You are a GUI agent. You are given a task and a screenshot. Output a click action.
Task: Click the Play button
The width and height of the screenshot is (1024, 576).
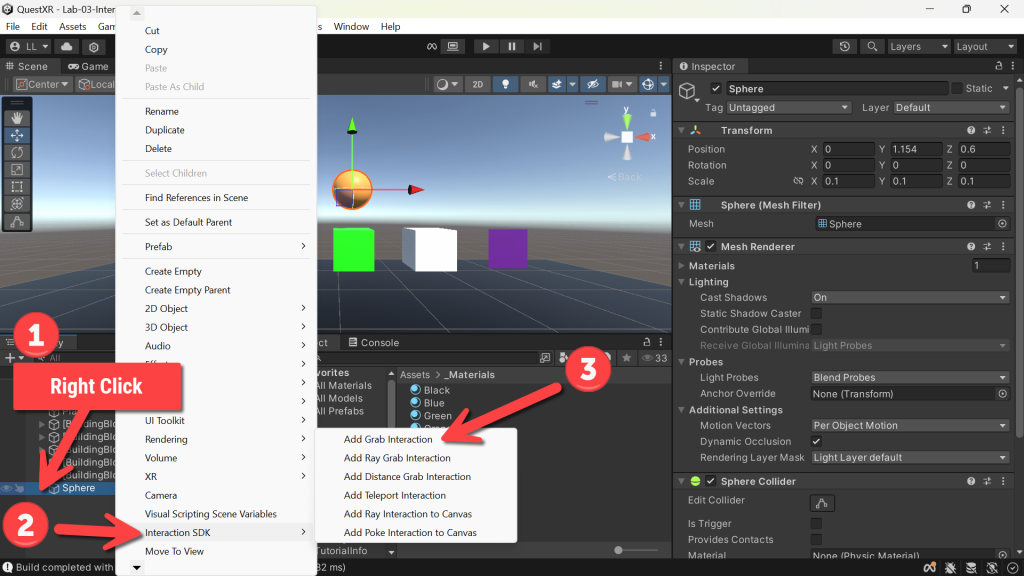tap(485, 46)
